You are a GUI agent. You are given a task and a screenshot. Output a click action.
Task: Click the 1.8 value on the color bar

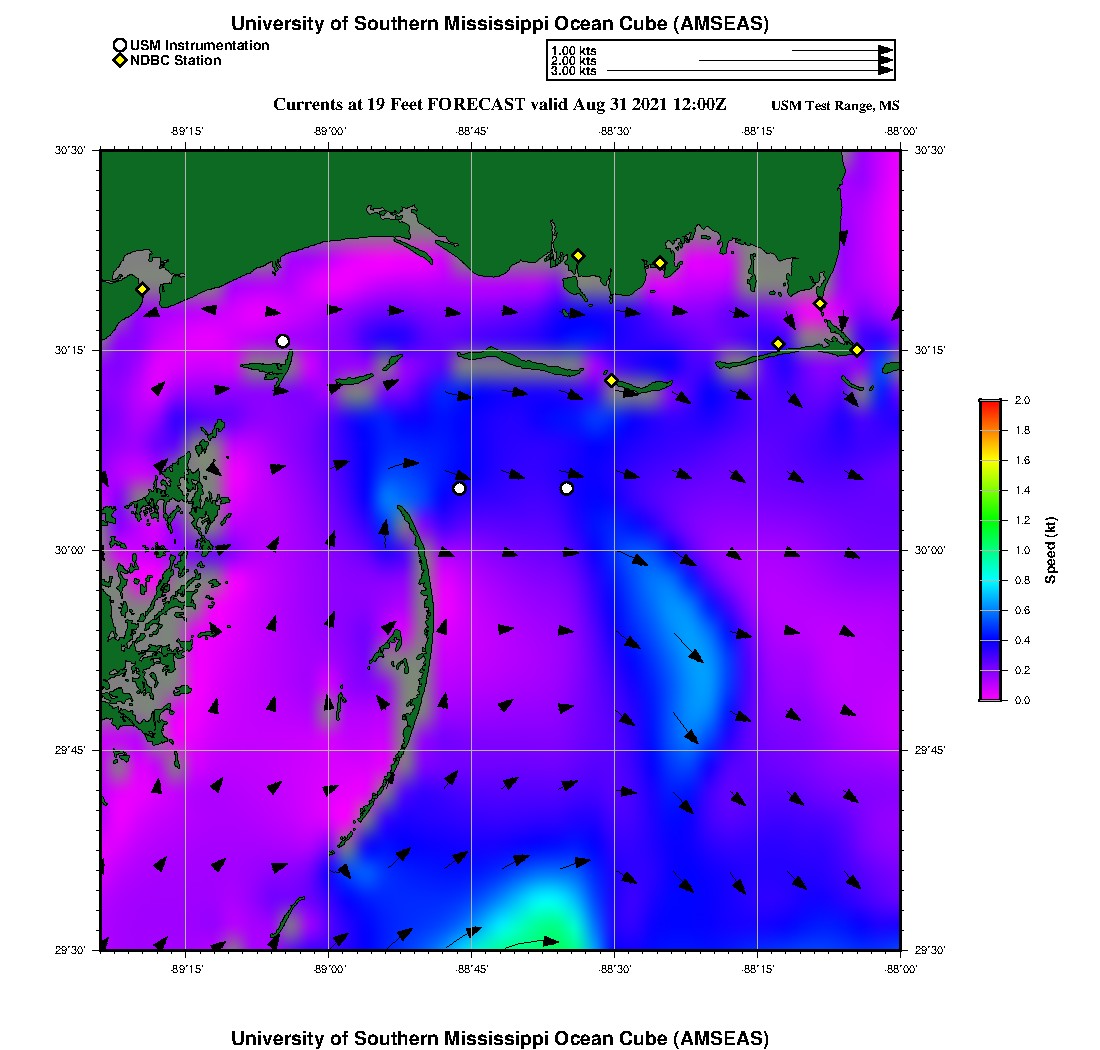(1022, 430)
